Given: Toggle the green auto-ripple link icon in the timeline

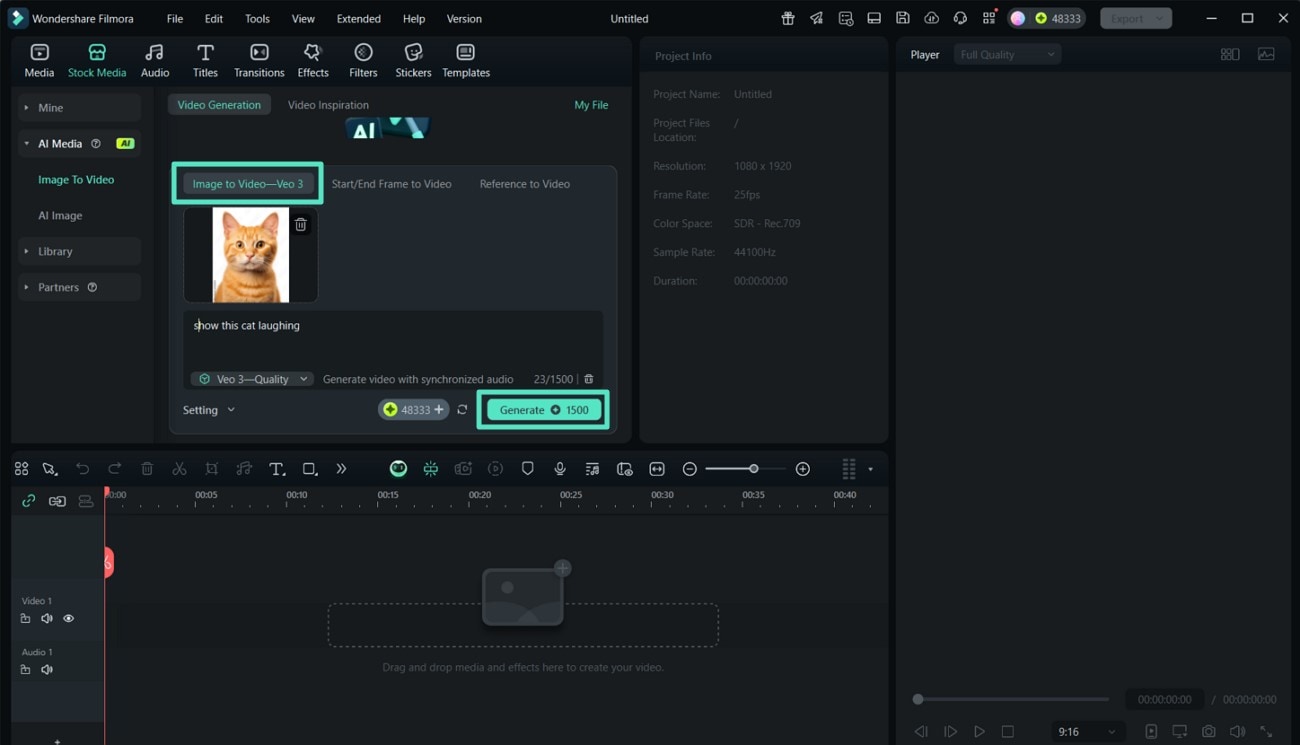Looking at the screenshot, I should (28, 501).
